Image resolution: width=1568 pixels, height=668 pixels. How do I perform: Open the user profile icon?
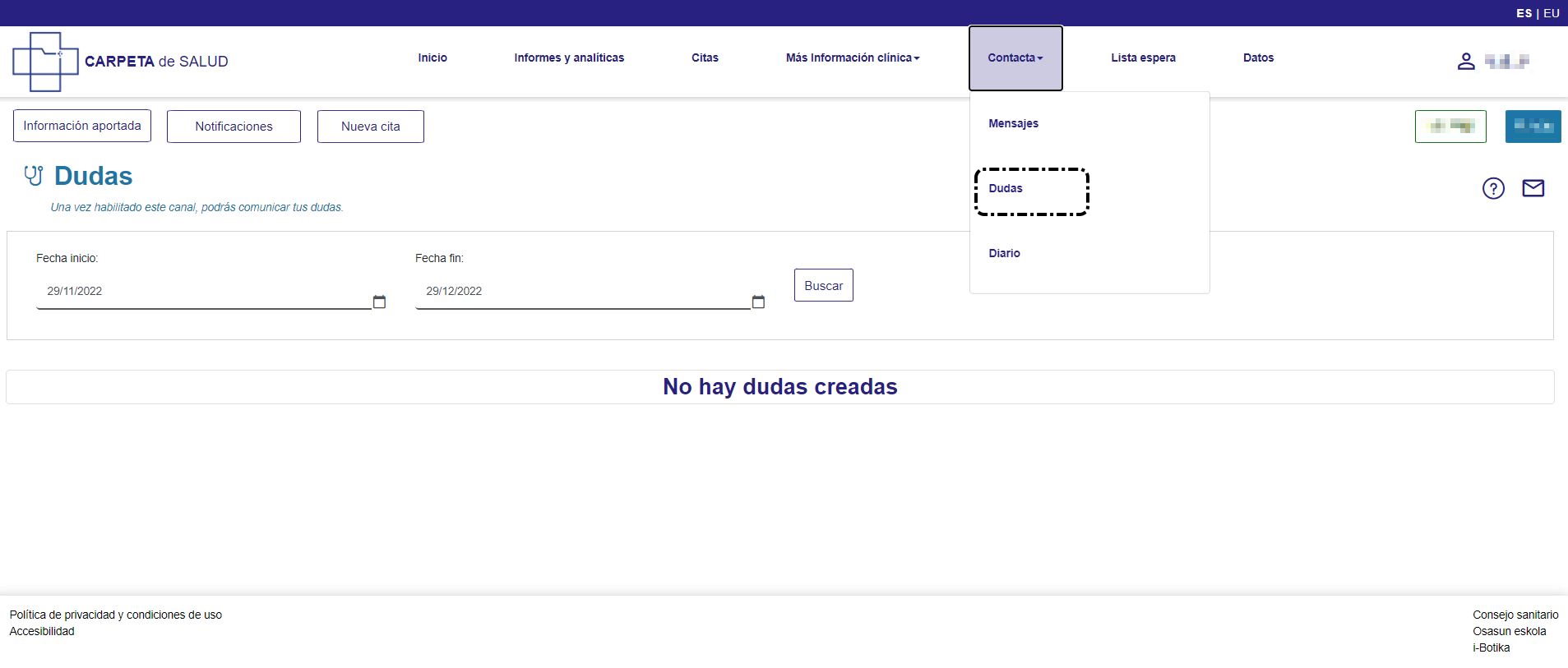(1466, 61)
